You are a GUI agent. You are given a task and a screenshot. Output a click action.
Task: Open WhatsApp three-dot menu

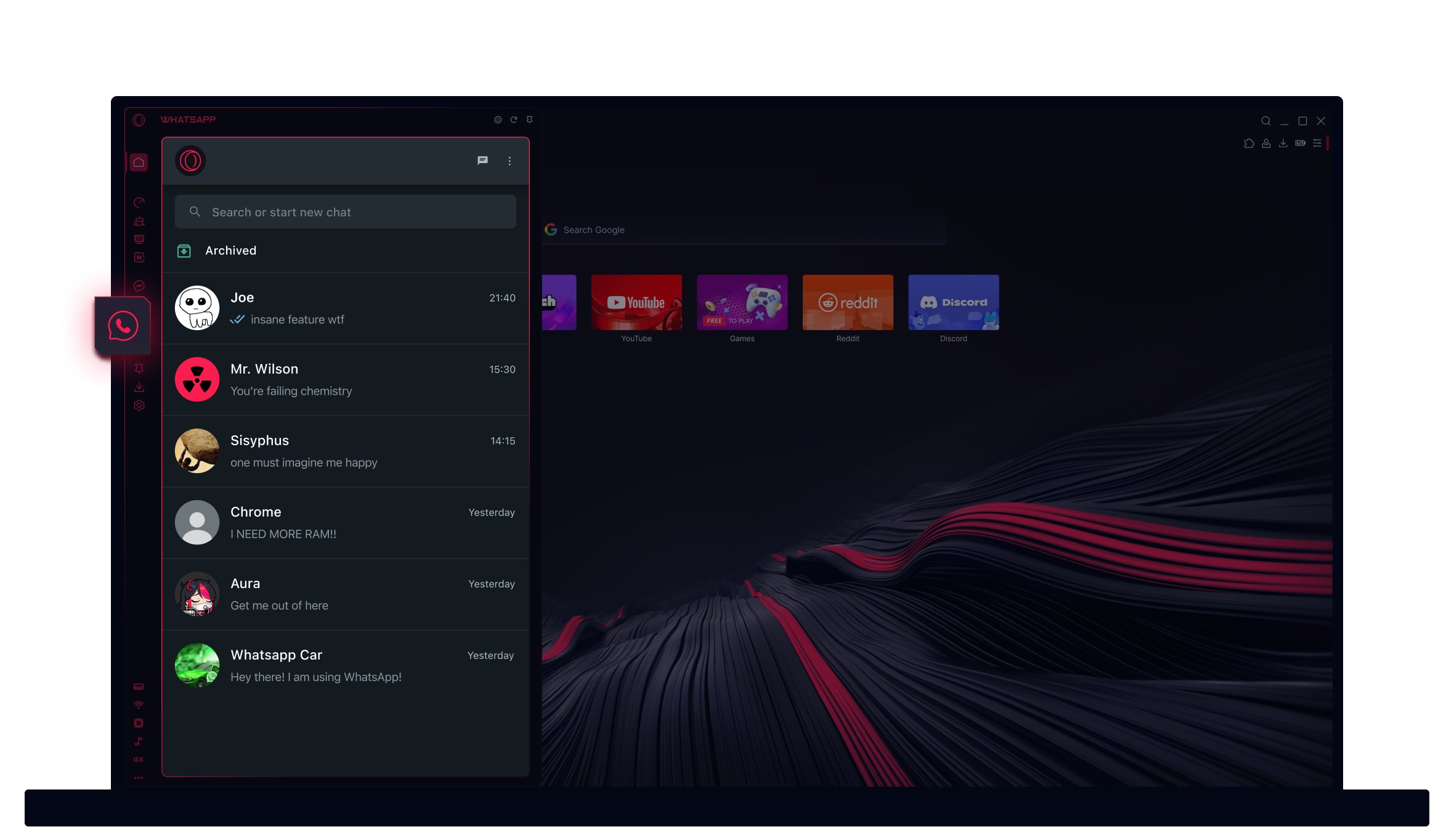(510, 161)
